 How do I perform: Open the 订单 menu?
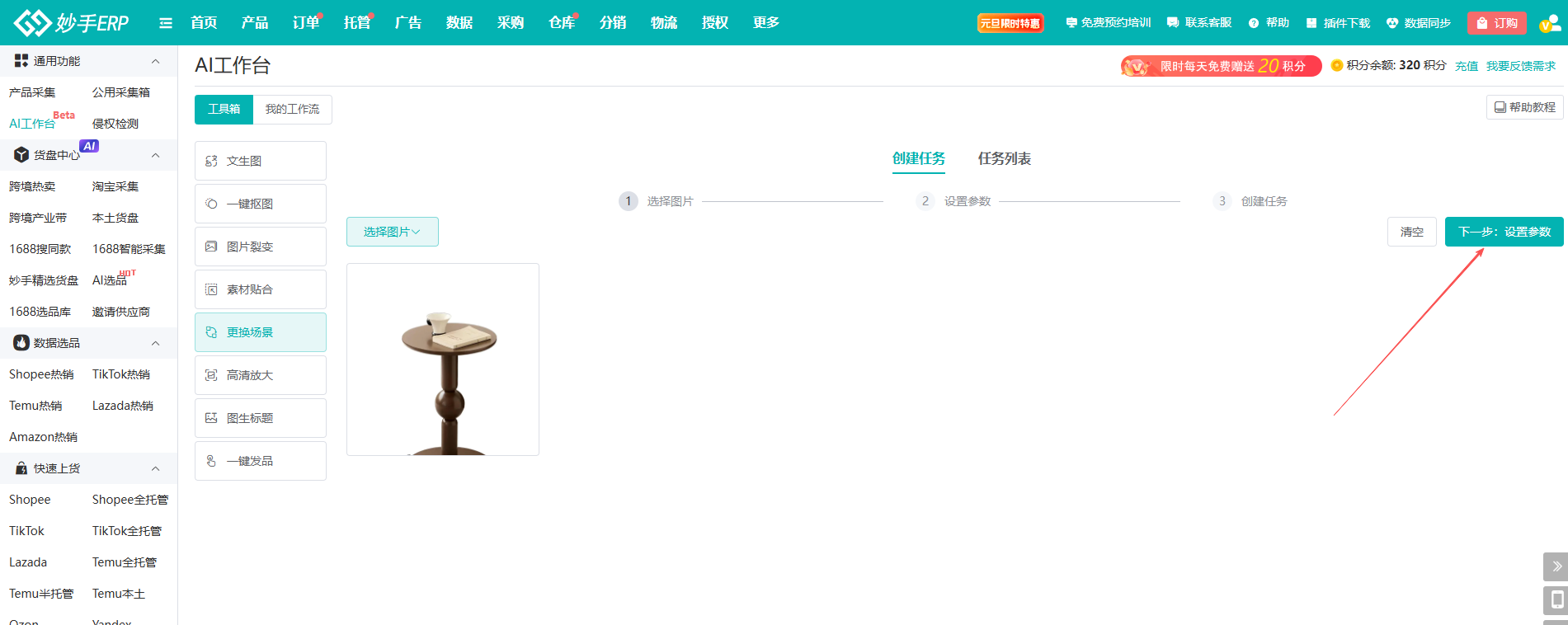(x=306, y=23)
